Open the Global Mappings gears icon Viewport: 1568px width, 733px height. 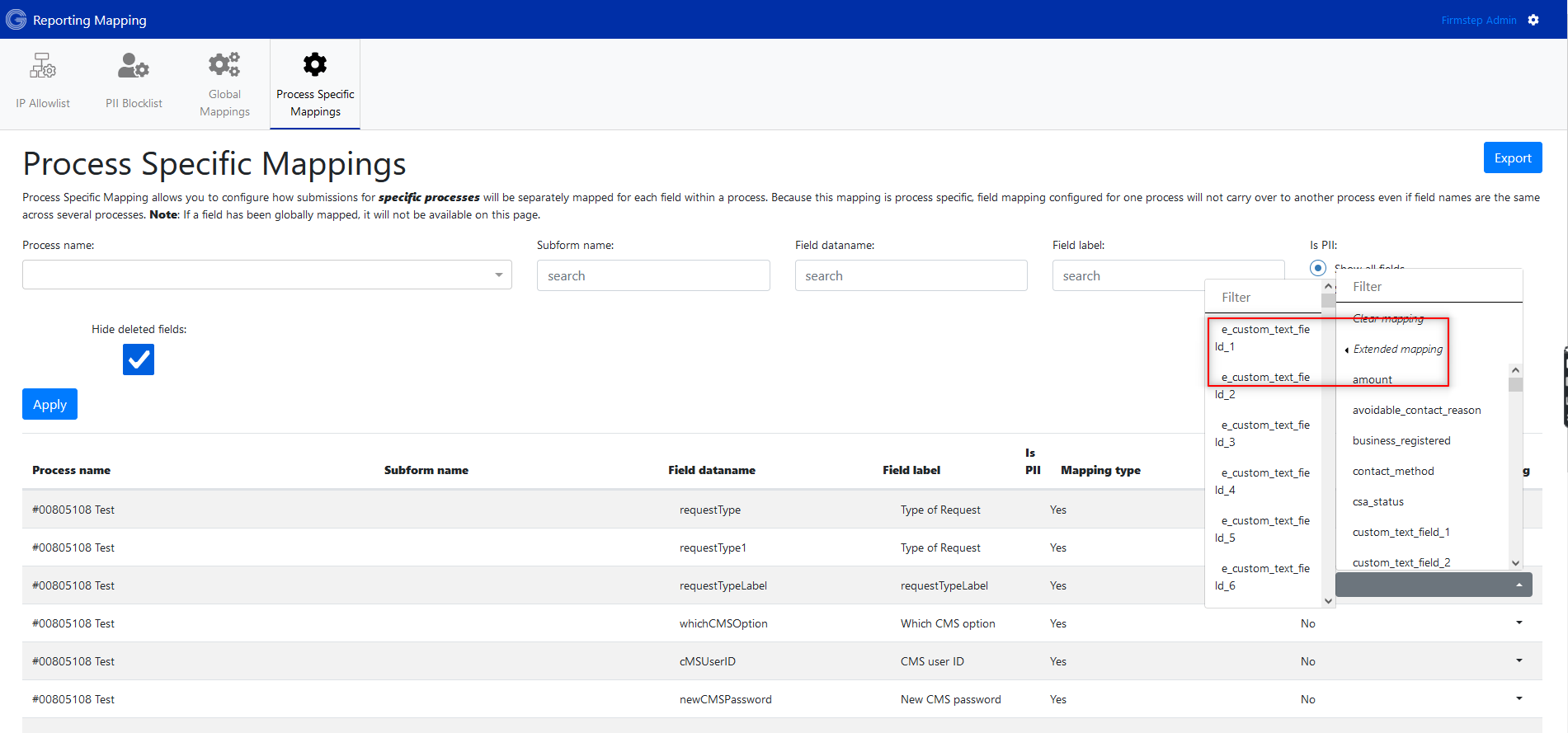point(224,64)
